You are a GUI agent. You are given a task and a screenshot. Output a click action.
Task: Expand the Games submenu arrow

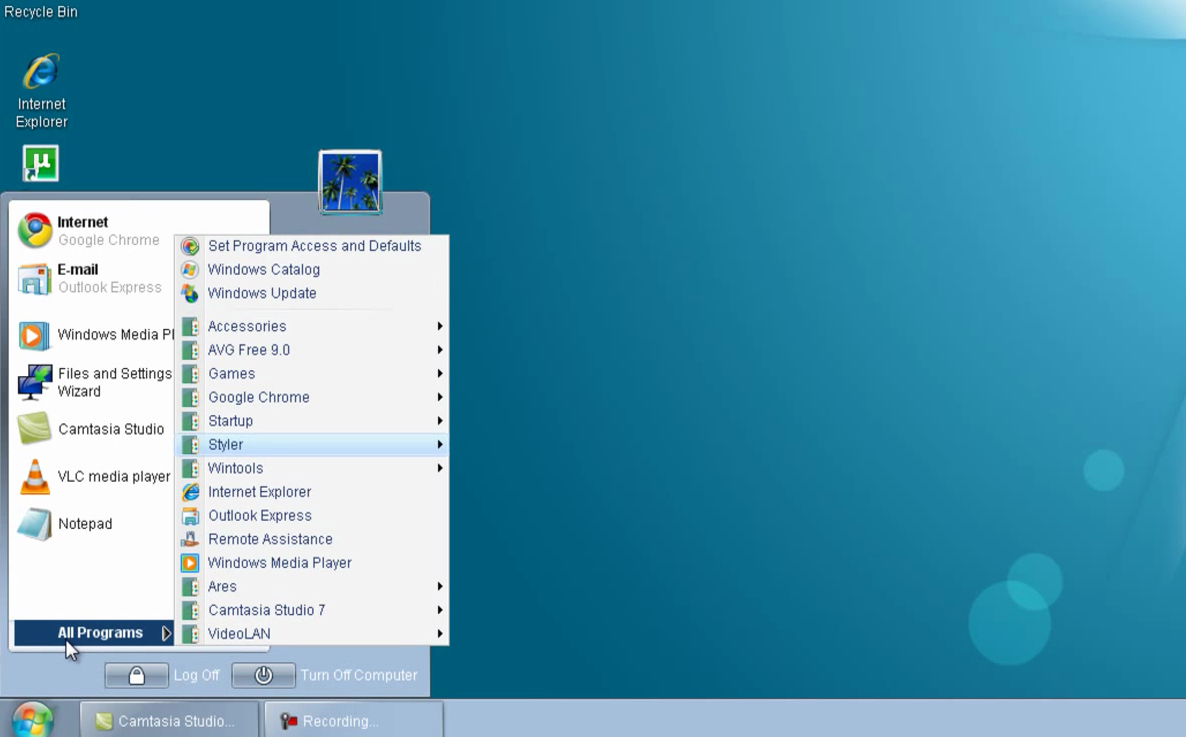439,373
